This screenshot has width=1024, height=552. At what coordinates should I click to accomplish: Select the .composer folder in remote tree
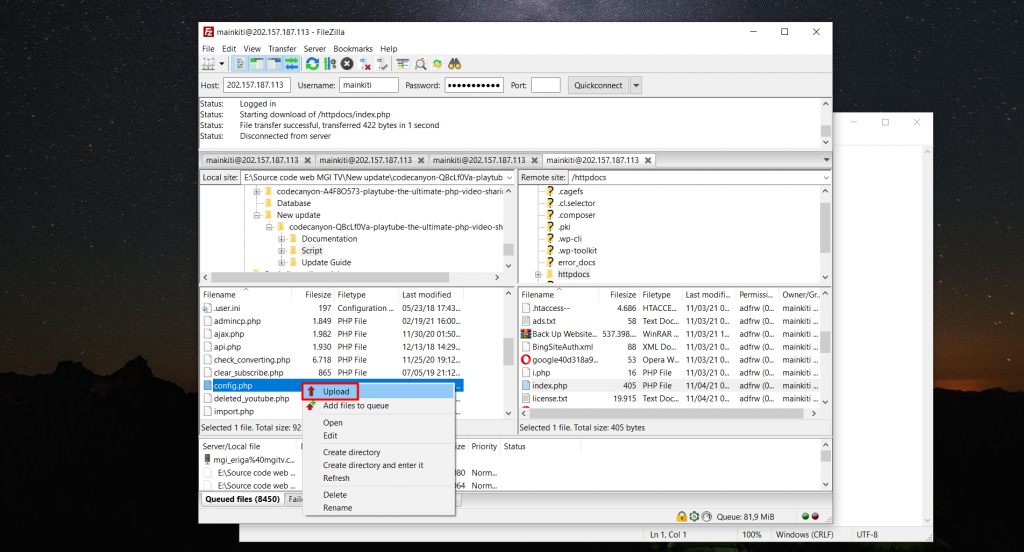576,215
